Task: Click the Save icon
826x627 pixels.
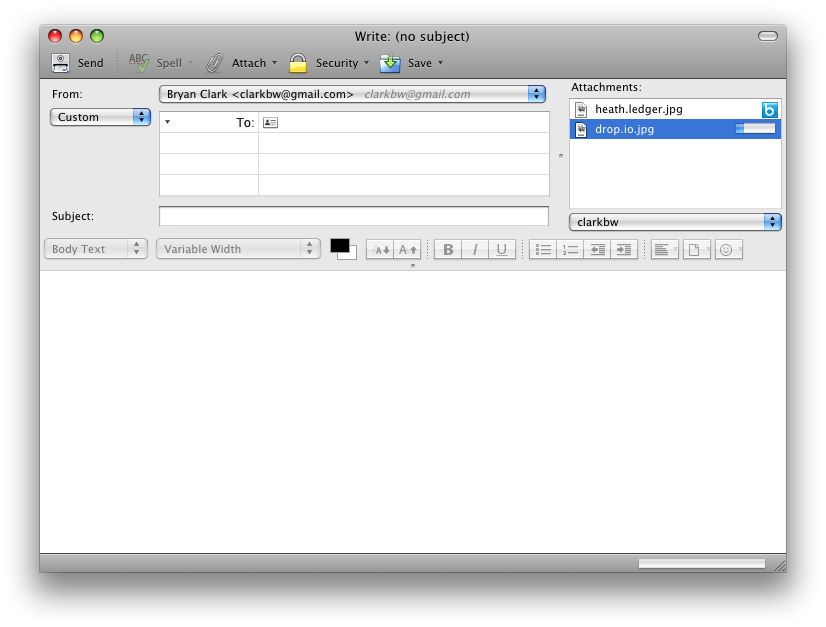Action: coord(390,63)
